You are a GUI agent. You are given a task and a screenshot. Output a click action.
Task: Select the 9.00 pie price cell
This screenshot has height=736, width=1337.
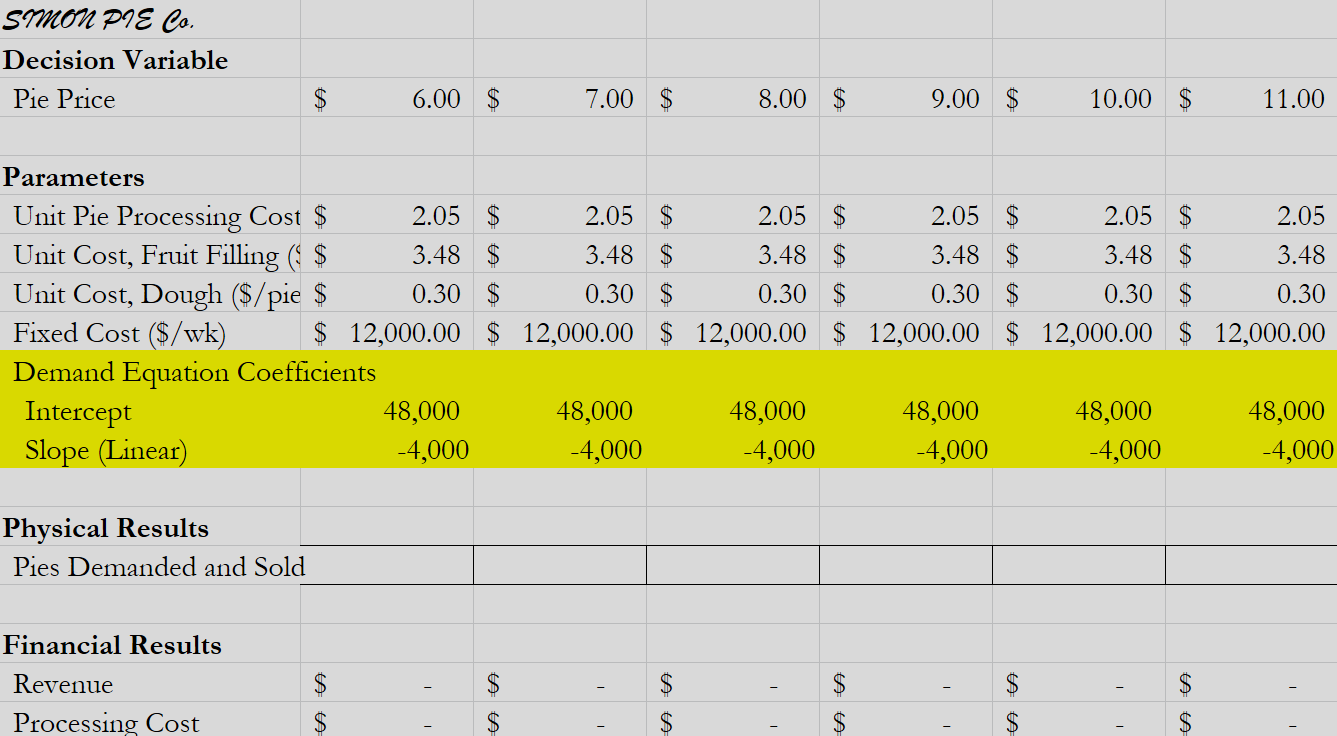click(x=906, y=99)
